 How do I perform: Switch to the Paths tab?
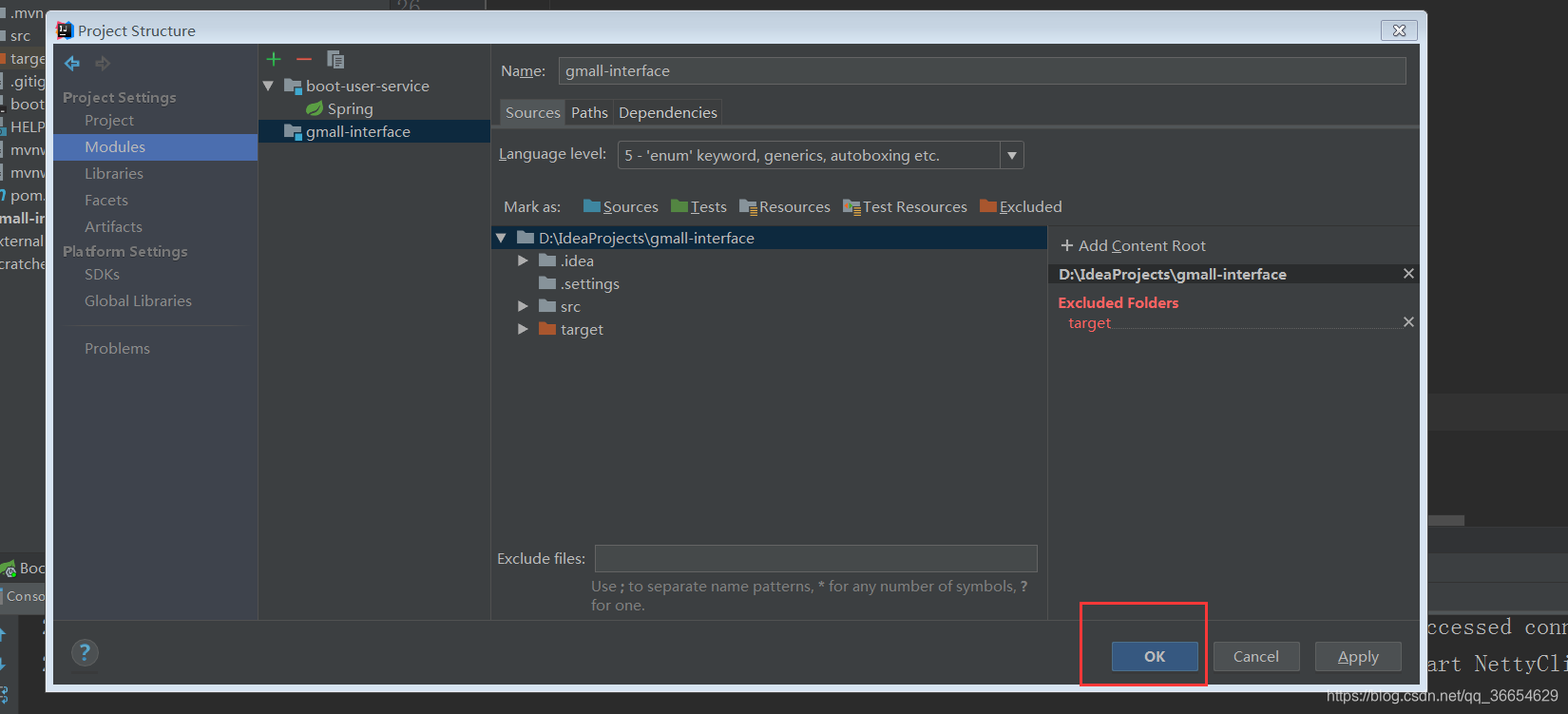[589, 112]
